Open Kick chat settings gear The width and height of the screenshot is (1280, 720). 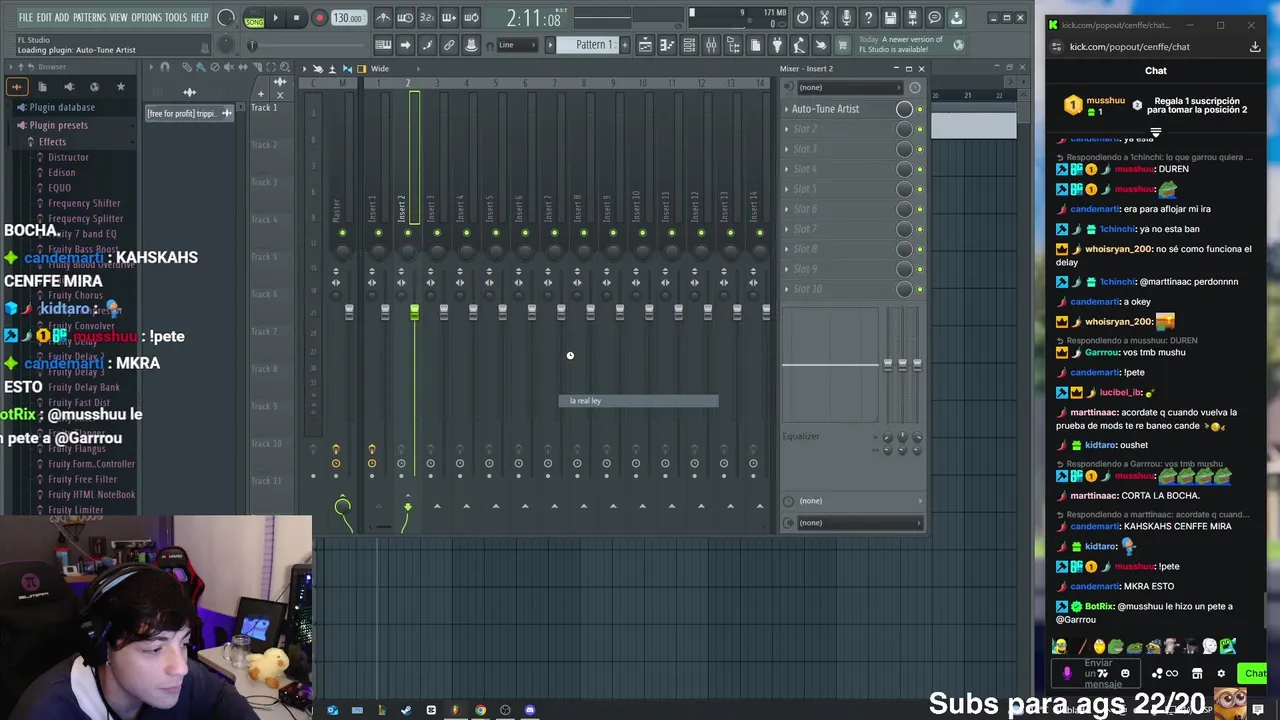pos(1221,673)
